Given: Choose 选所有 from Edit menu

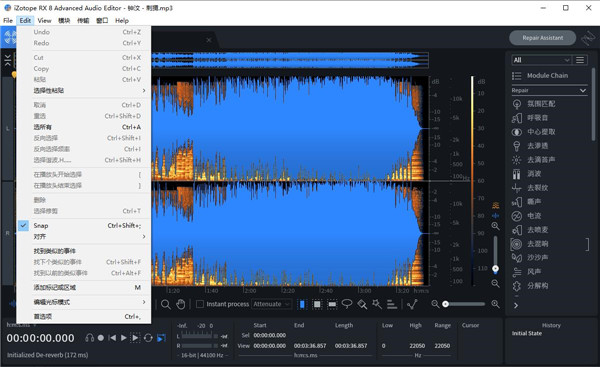Looking at the screenshot, I should click(84, 127).
